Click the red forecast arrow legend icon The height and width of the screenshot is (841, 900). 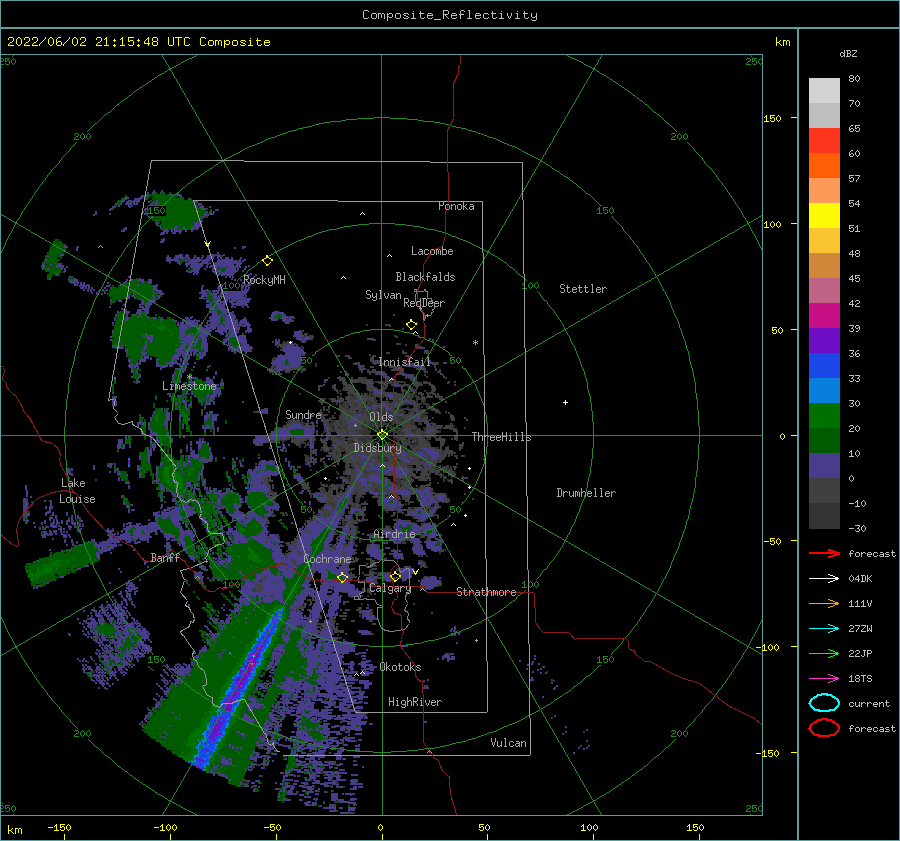tap(824, 553)
